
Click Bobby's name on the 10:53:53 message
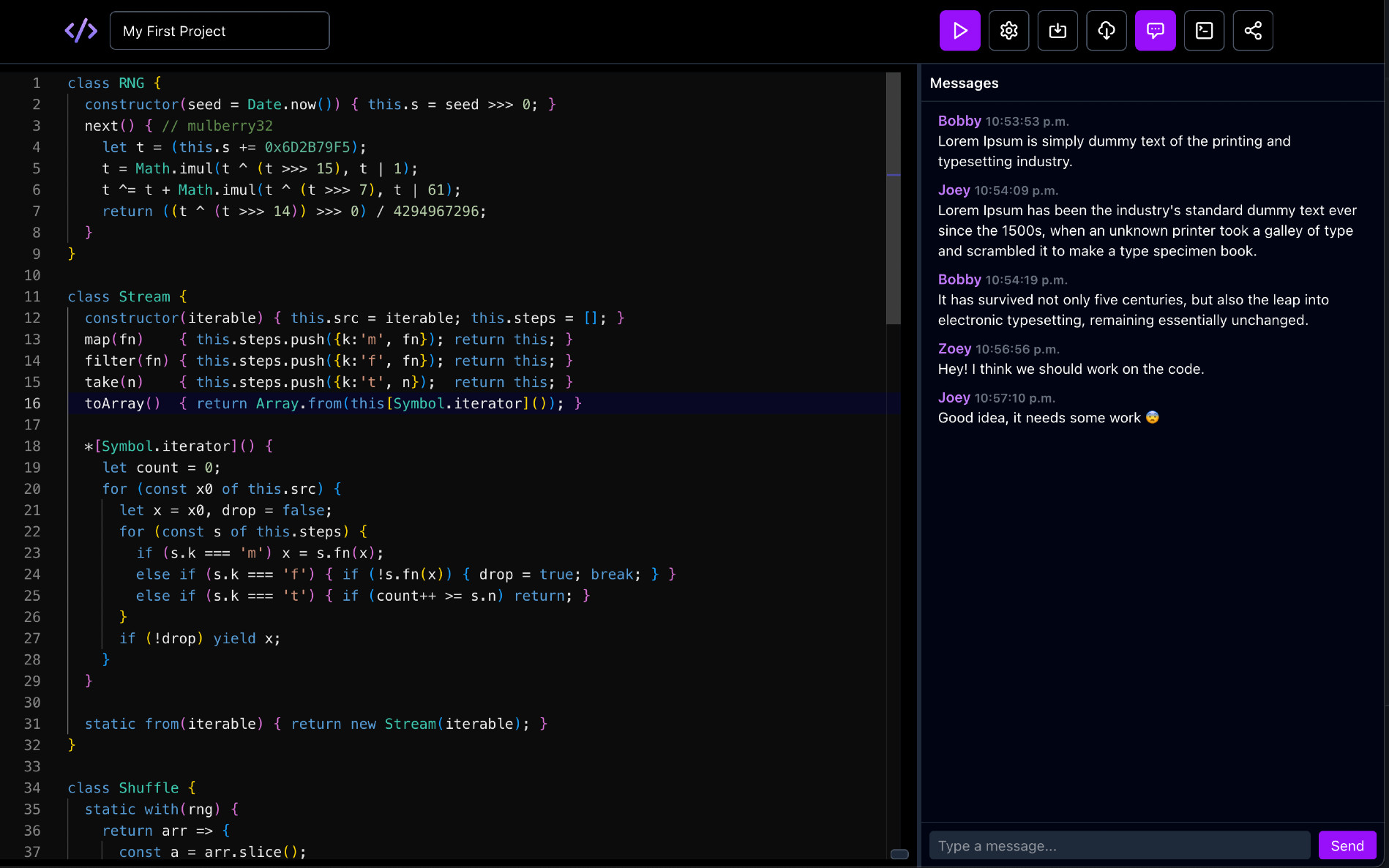[959, 121]
